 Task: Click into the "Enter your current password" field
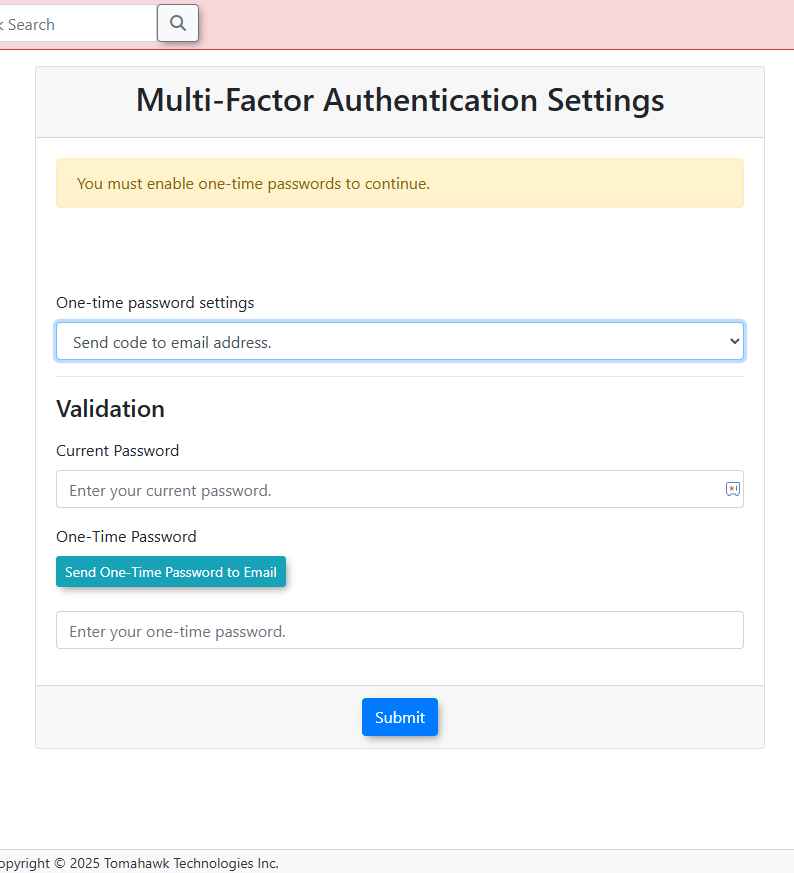point(380,490)
